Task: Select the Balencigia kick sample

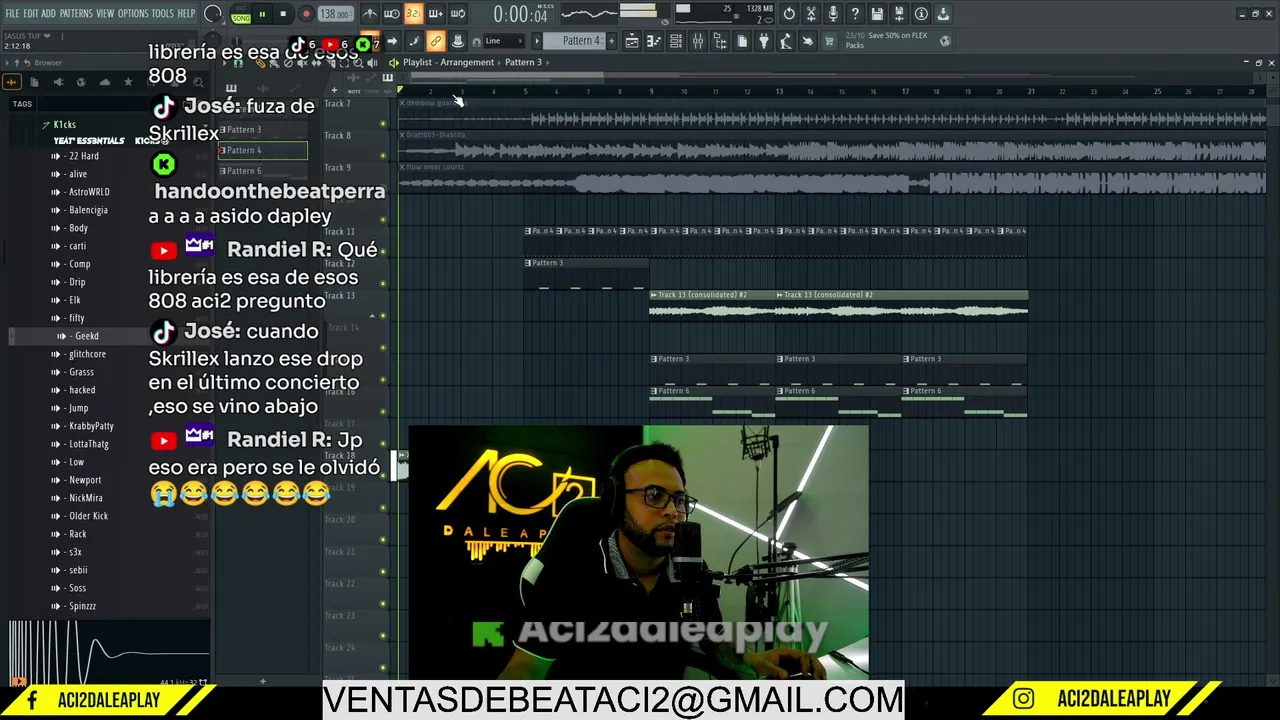Action: point(88,210)
